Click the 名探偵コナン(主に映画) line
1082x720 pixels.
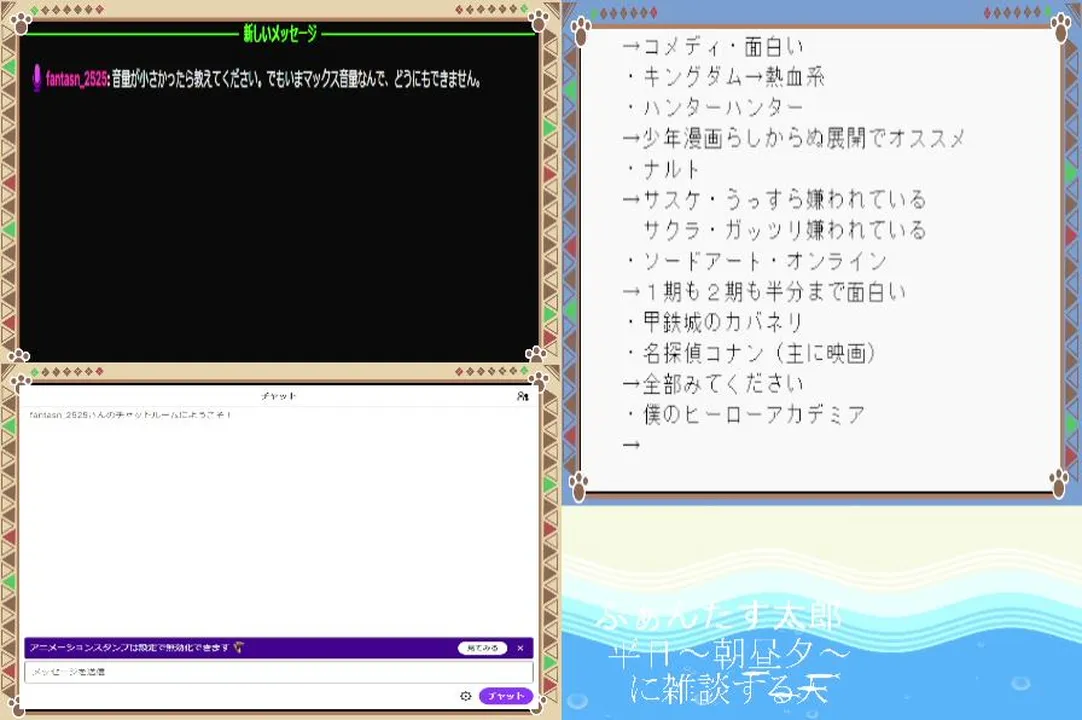pyautogui.click(x=751, y=353)
